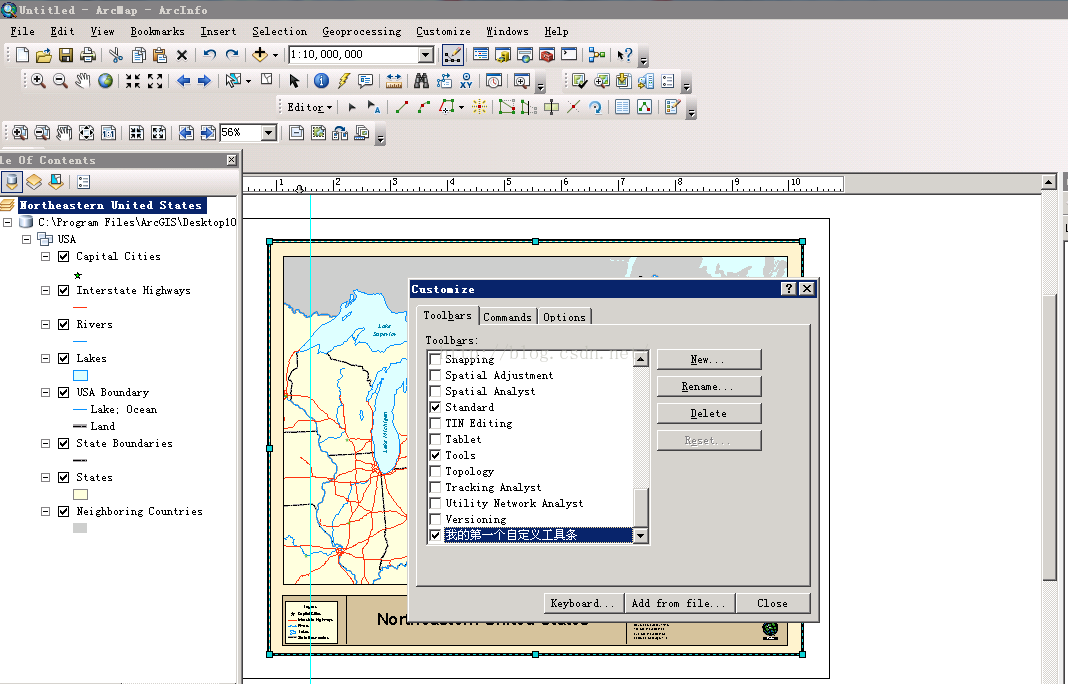This screenshot has width=1068, height=684.
Task: Collapse the USA group layer
Action: (27, 240)
